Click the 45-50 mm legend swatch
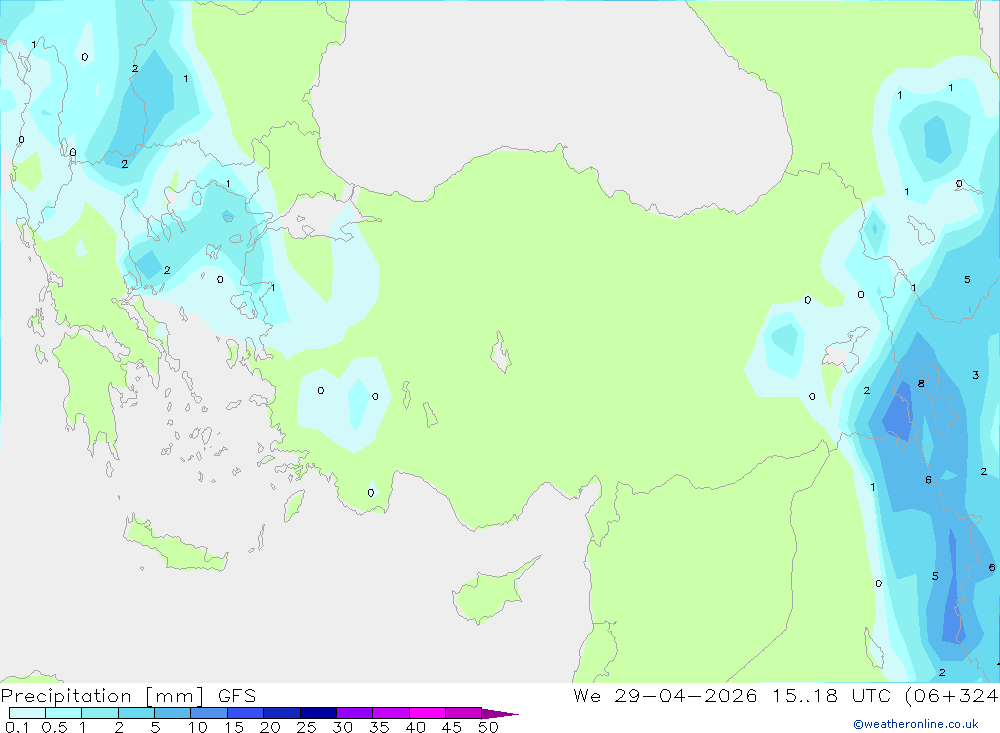The height and width of the screenshot is (733, 1000). pyautogui.click(x=464, y=713)
